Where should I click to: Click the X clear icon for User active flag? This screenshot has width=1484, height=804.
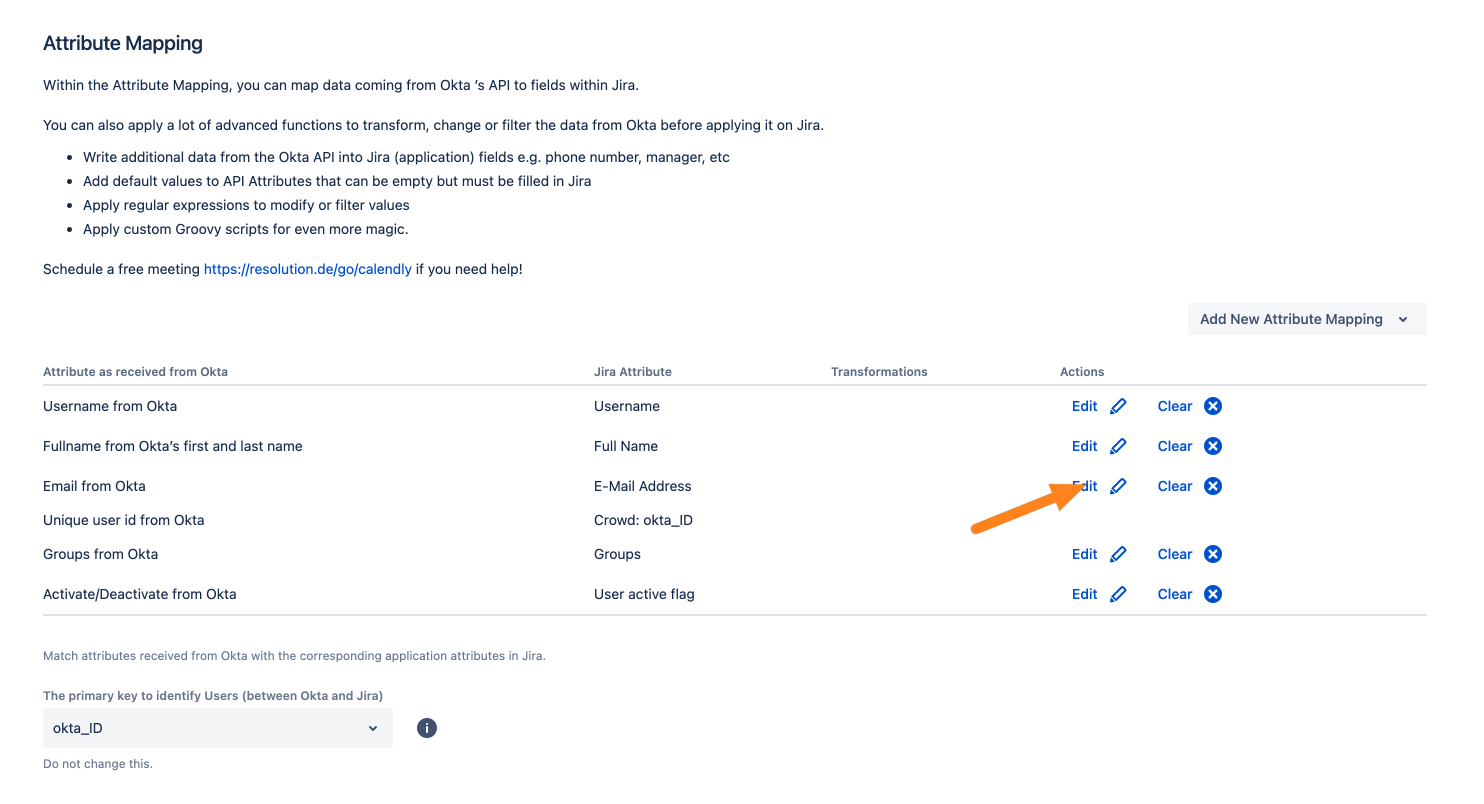(x=1213, y=594)
